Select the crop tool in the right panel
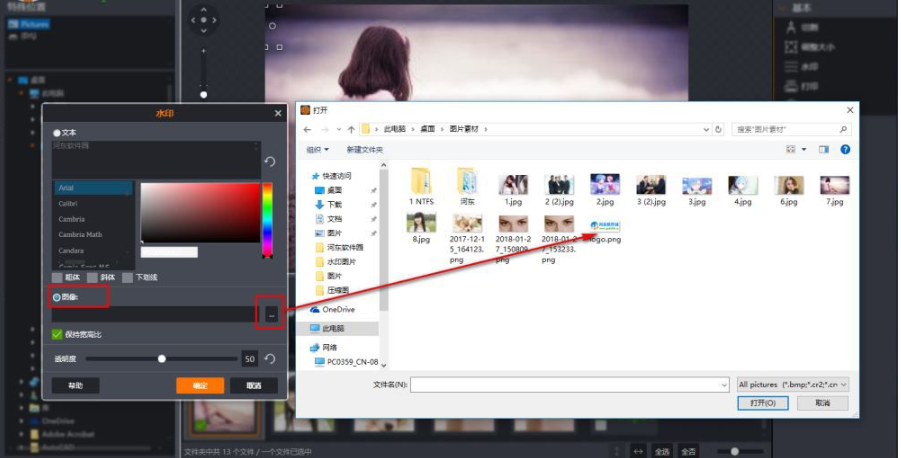The width and height of the screenshot is (901, 458). (x=802, y=27)
